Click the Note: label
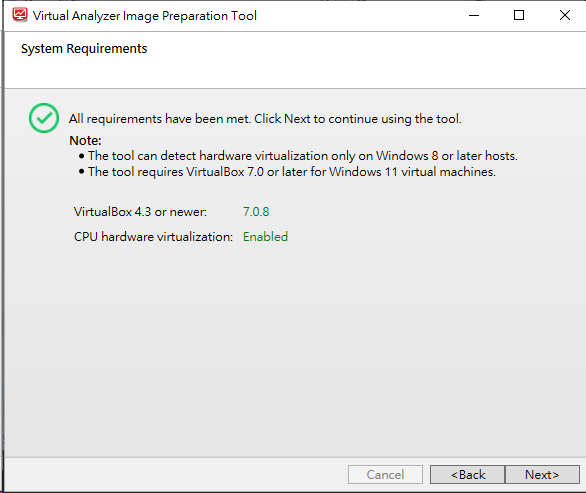The image size is (586, 493). coord(85,141)
